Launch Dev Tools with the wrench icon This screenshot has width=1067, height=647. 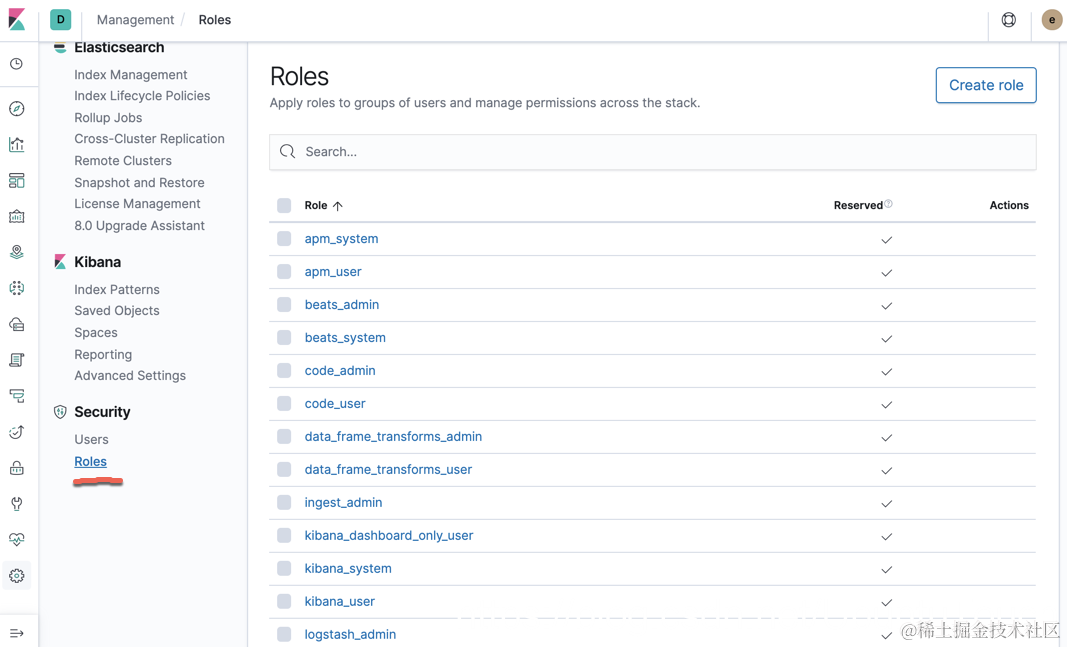click(17, 504)
